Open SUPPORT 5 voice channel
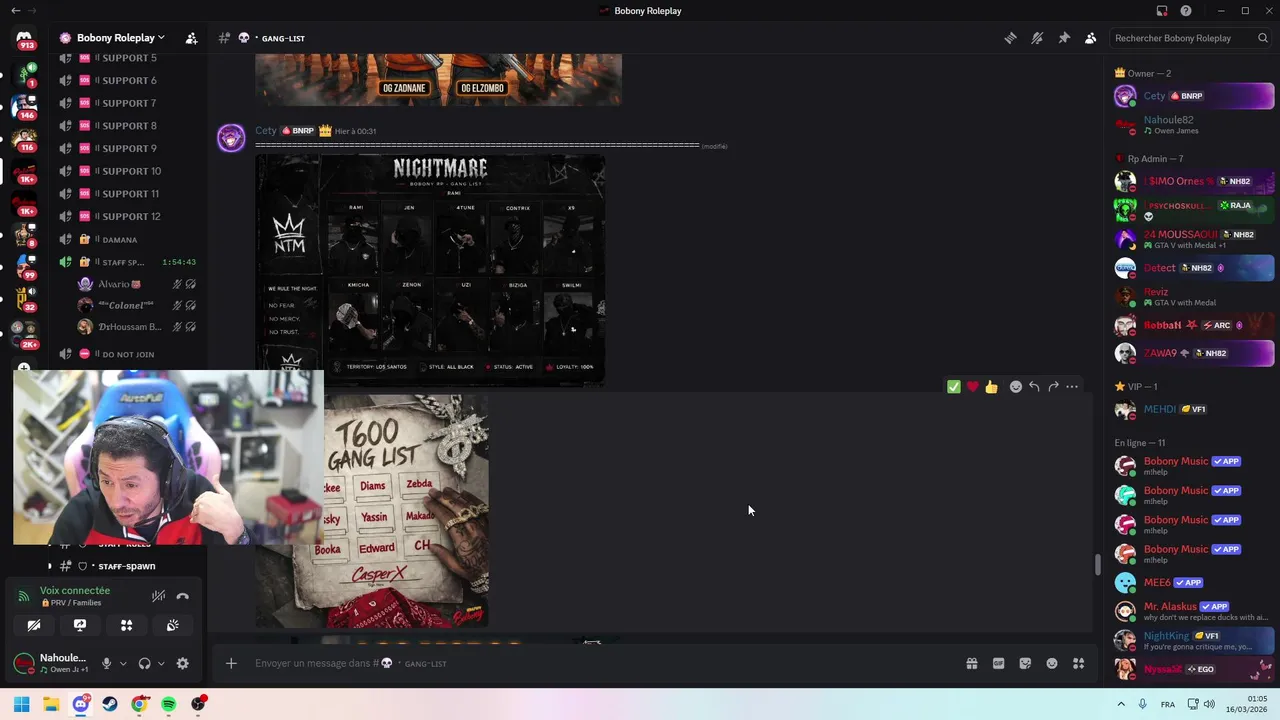 point(128,58)
